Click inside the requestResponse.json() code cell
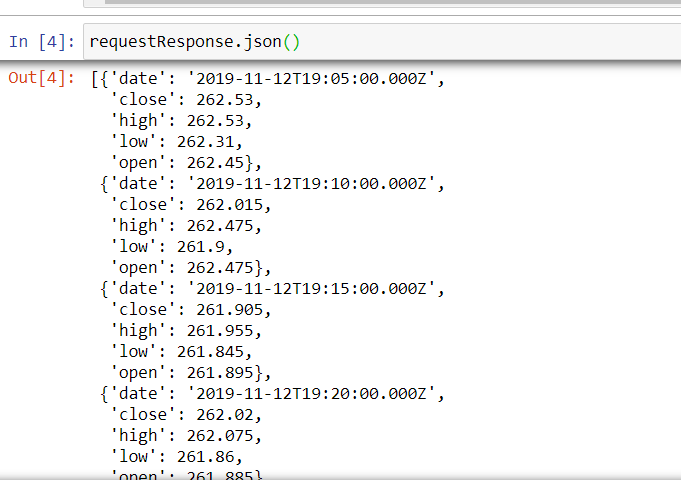The width and height of the screenshot is (681, 486). 380,42
